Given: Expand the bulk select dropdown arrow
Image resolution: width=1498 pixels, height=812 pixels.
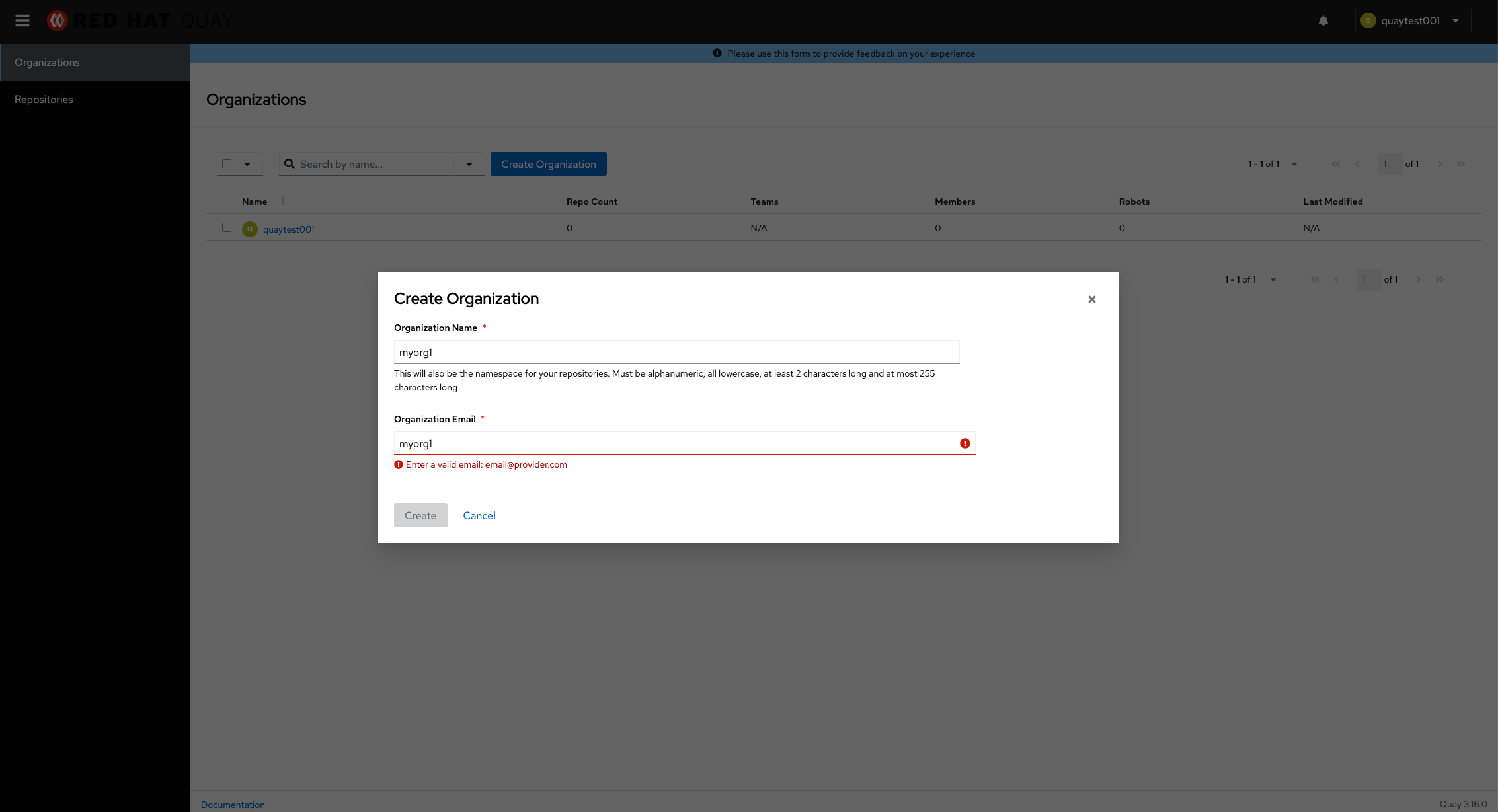Looking at the screenshot, I should pyautogui.click(x=247, y=164).
